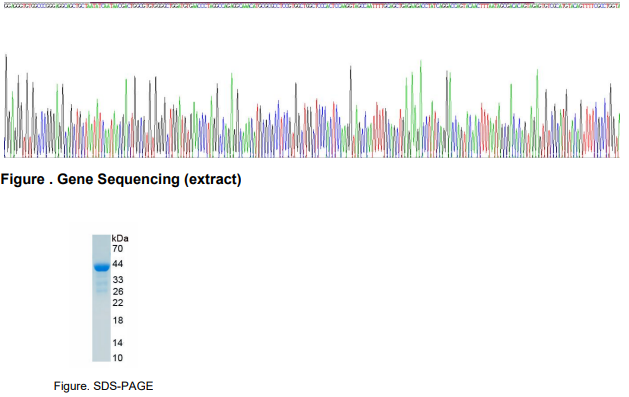Viewport: 629px width, 397px height.
Task: Click the Figure. SDS-PAGE caption text
Action: [x=103, y=386]
